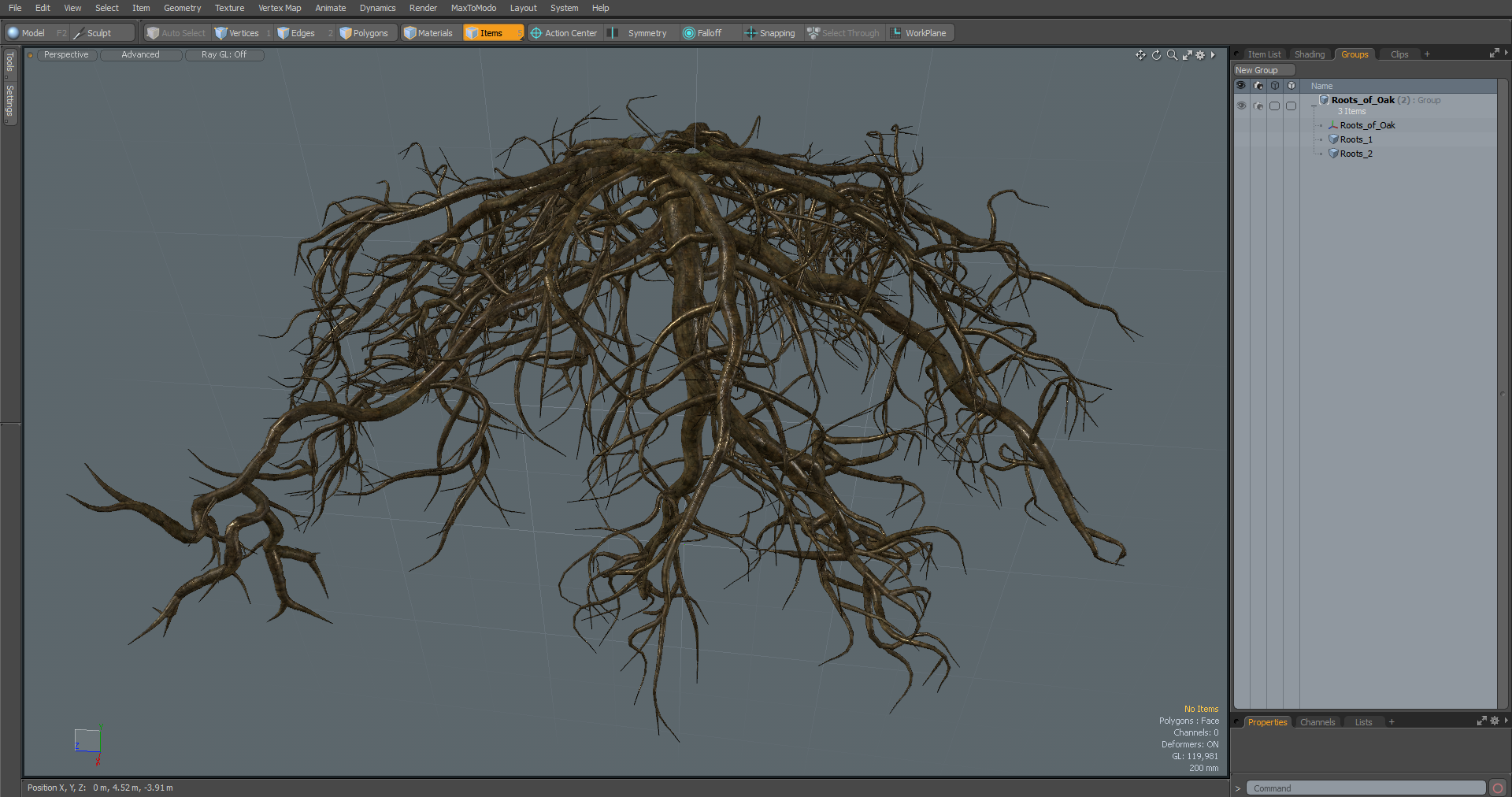Screen dimensions: 1512x797
Task: Click the viewport zoom magnifier icon
Action: tap(1172, 55)
